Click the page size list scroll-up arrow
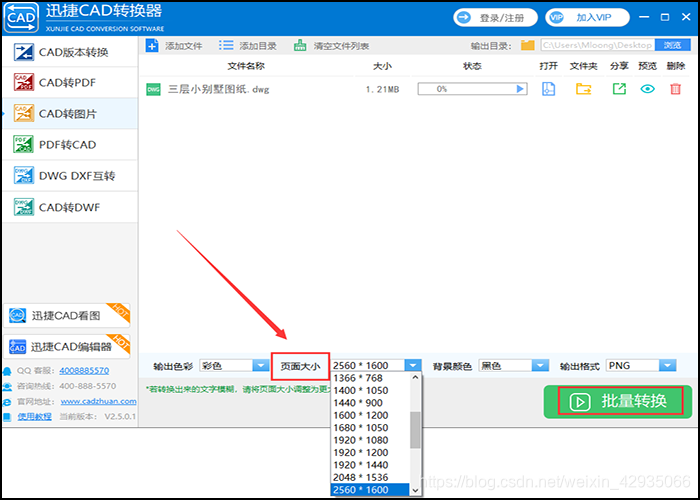Image resolution: width=700 pixels, height=500 pixels. point(415,378)
